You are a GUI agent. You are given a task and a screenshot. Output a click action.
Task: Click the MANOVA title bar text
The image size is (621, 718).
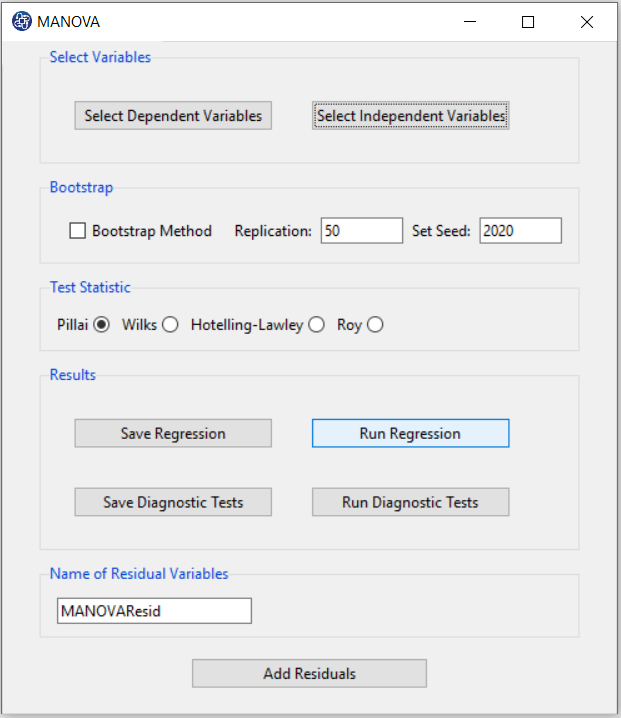pos(68,22)
